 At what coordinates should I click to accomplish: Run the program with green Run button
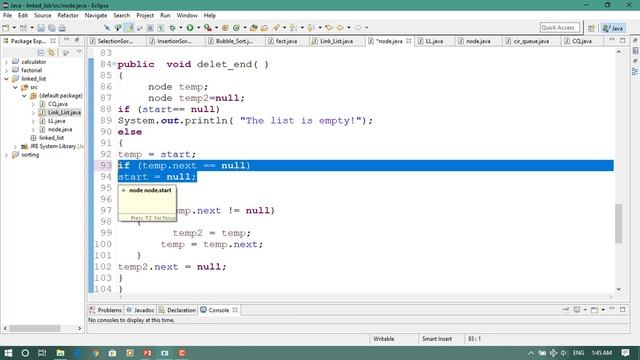pyautogui.click(x=190, y=28)
